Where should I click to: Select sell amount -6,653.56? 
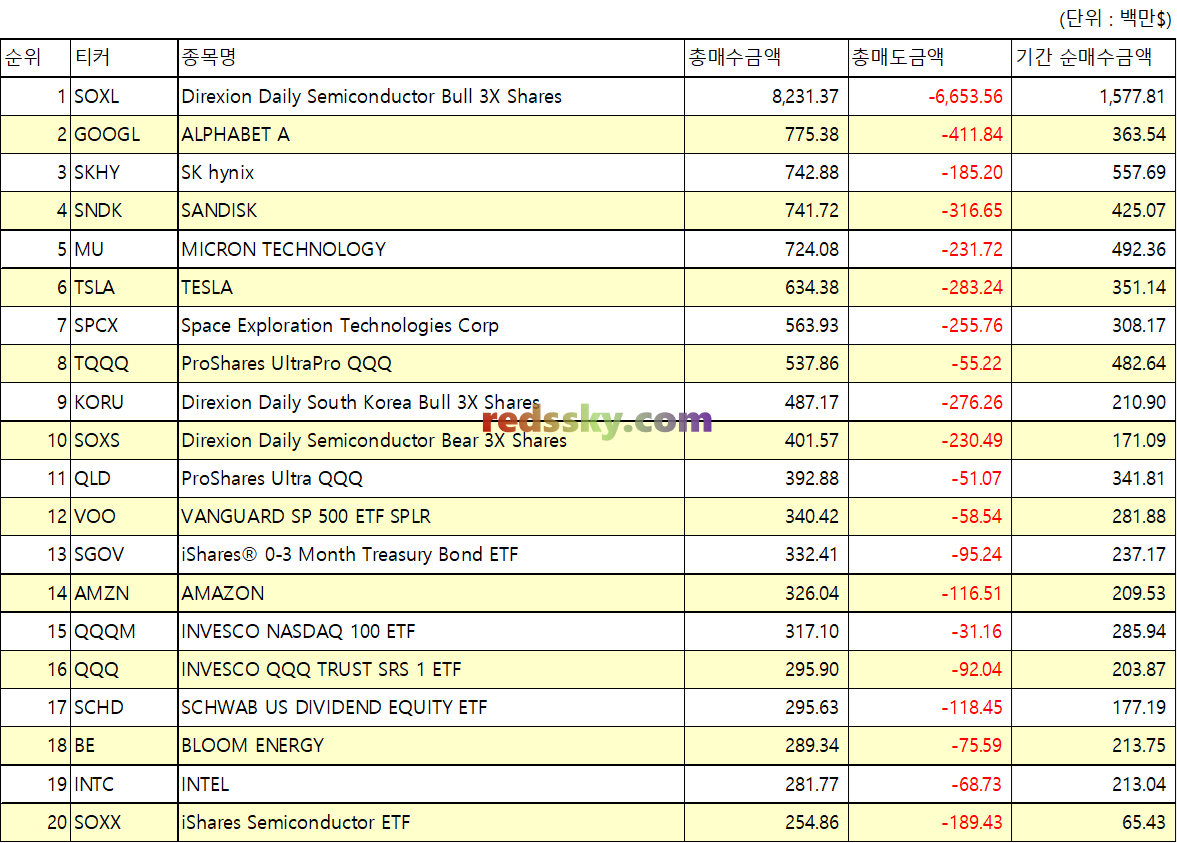(965, 97)
